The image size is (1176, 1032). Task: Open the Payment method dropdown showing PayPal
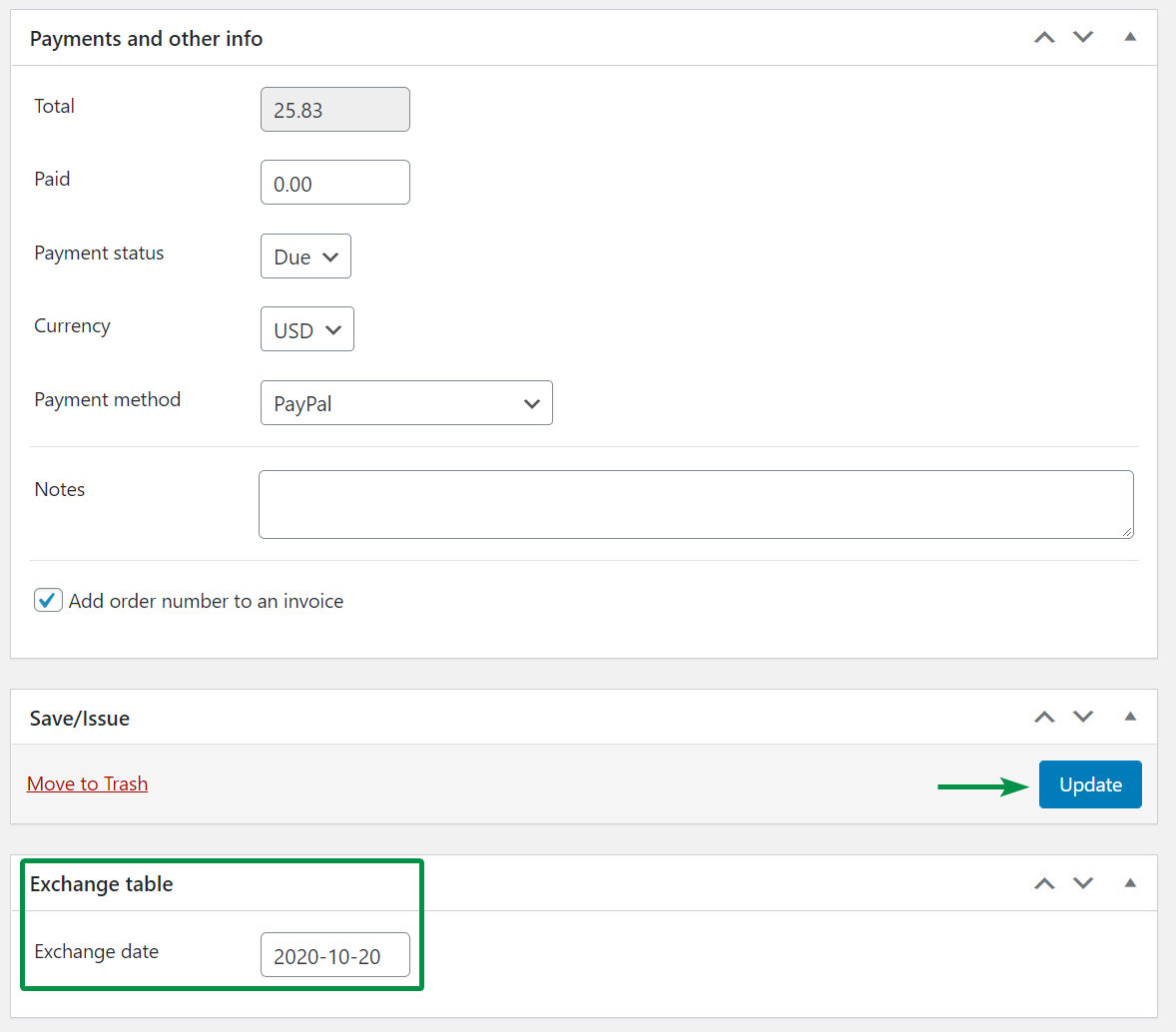405,402
